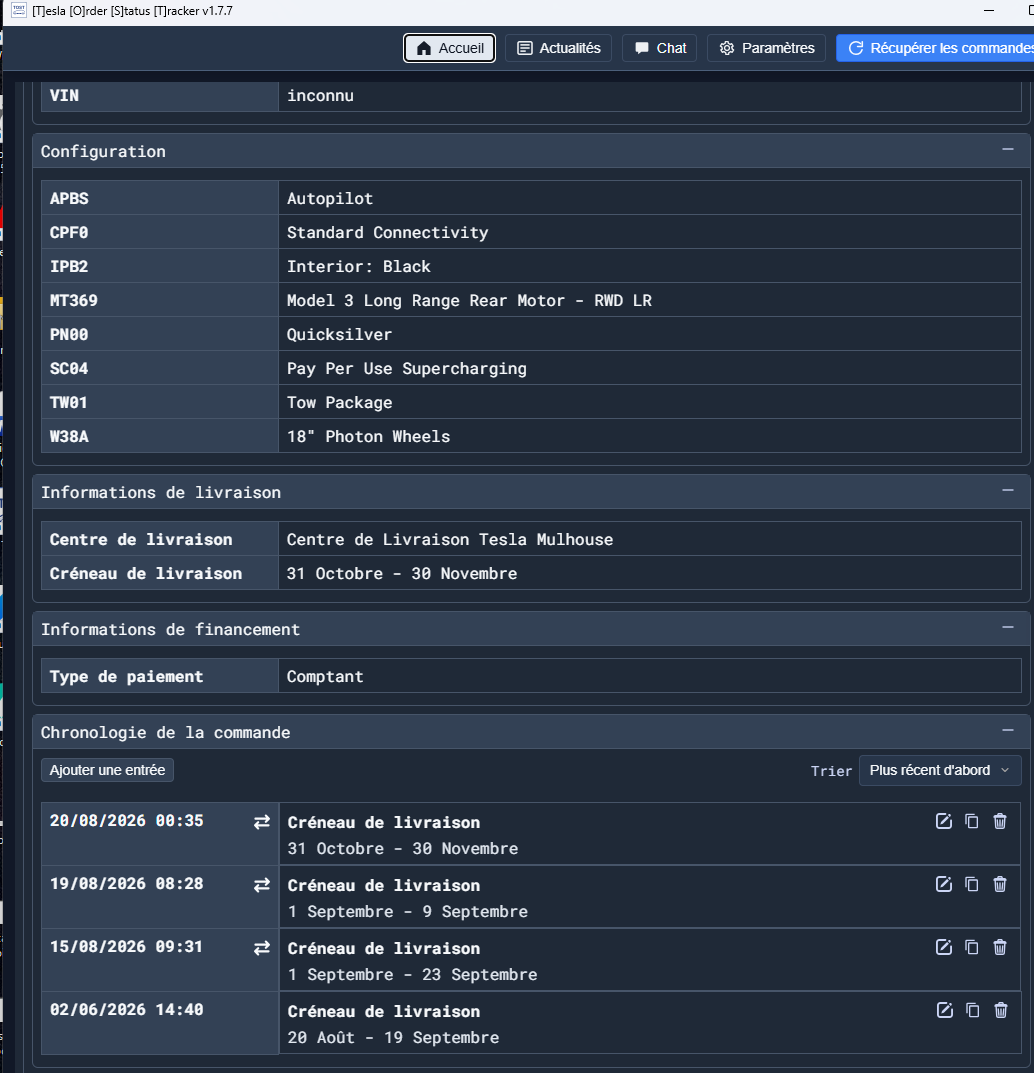
Task: Select the W38A code cell
Action: [160, 436]
